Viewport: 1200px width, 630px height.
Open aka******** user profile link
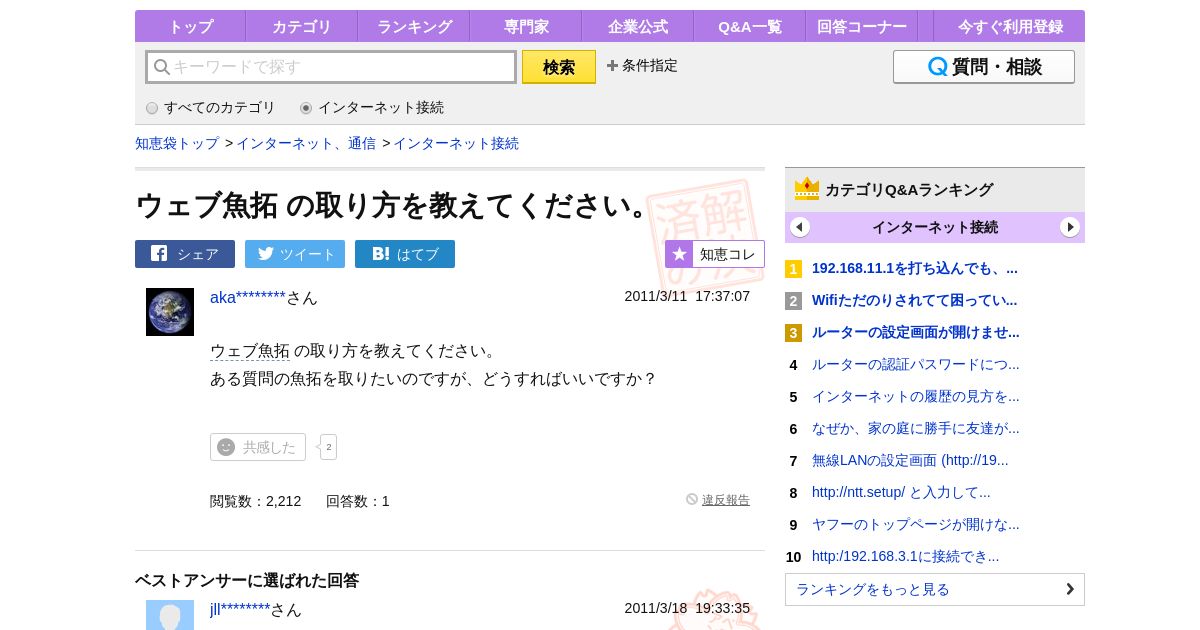point(248,297)
